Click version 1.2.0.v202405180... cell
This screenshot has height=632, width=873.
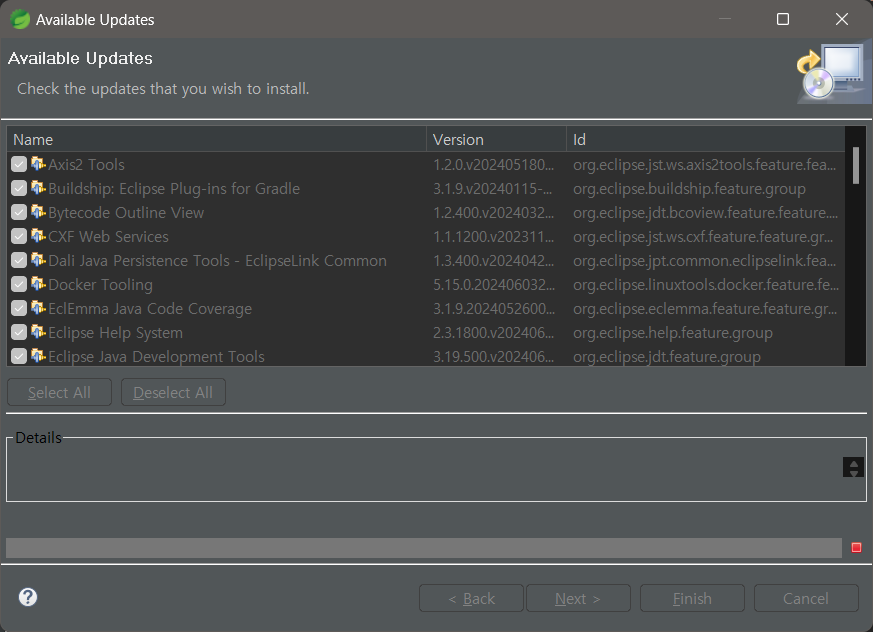(x=493, y=165)
